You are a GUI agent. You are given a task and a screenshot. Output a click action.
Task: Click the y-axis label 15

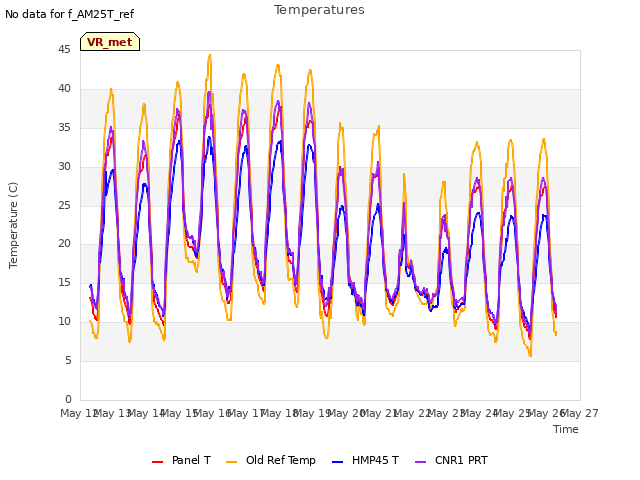(x=64, y=282)
